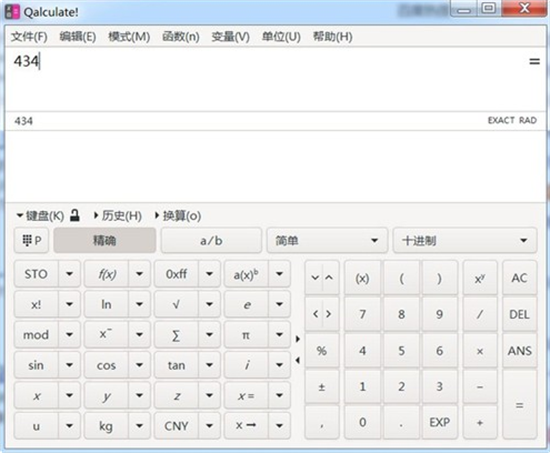Click the multiply × button
The width and height of the screenshot is (550, 453).
480,350
